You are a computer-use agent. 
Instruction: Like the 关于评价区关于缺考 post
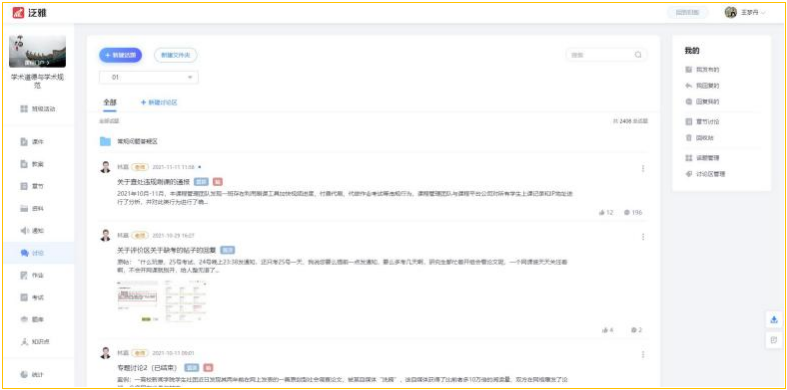[x=607, y=330]
